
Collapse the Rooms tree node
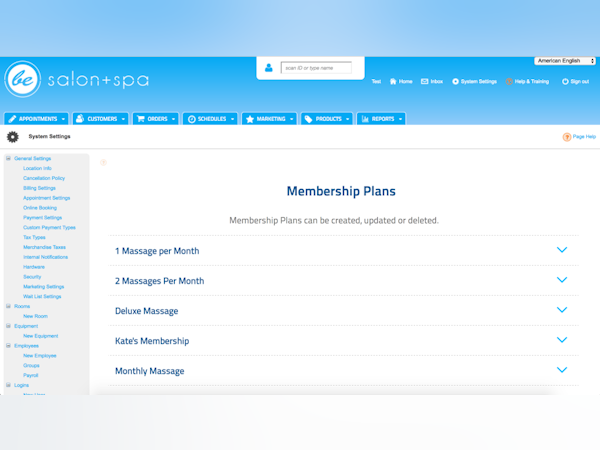8,306
